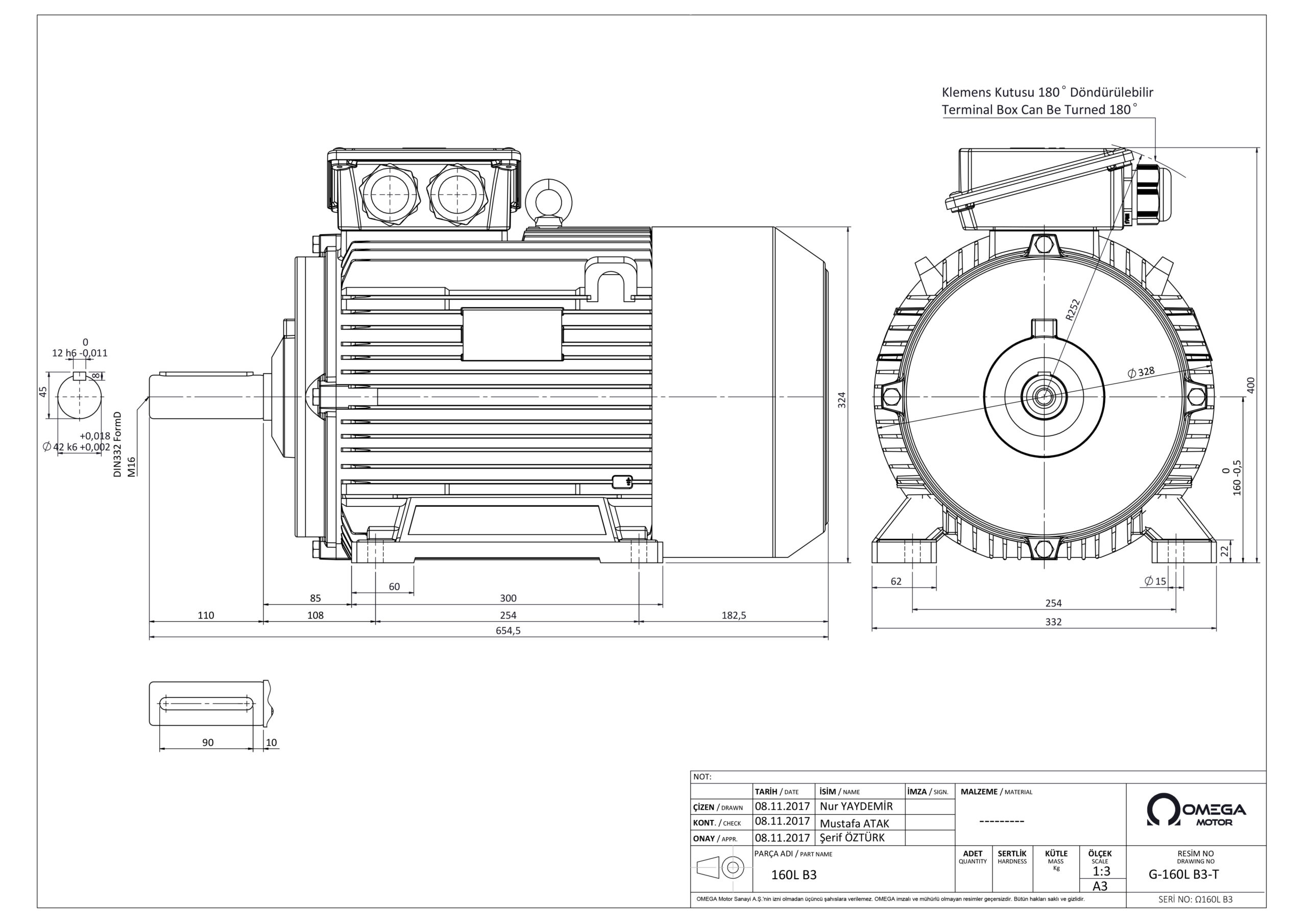This screenshot has height=924, width=1307.
Task: Click the 1:3 scale value
Action: [1101, 871]
